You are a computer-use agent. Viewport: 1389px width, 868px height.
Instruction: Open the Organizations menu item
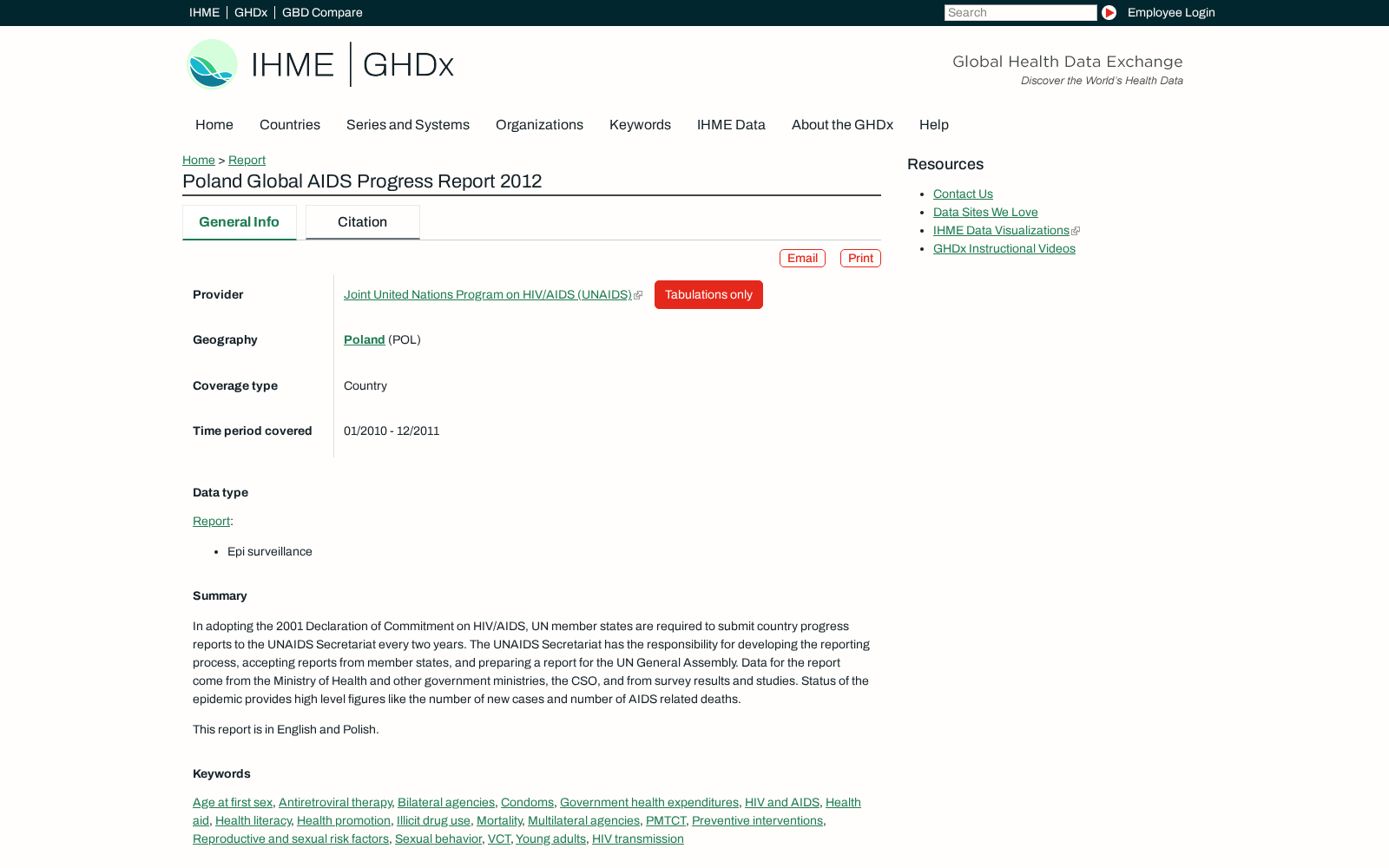pos(539,125)
